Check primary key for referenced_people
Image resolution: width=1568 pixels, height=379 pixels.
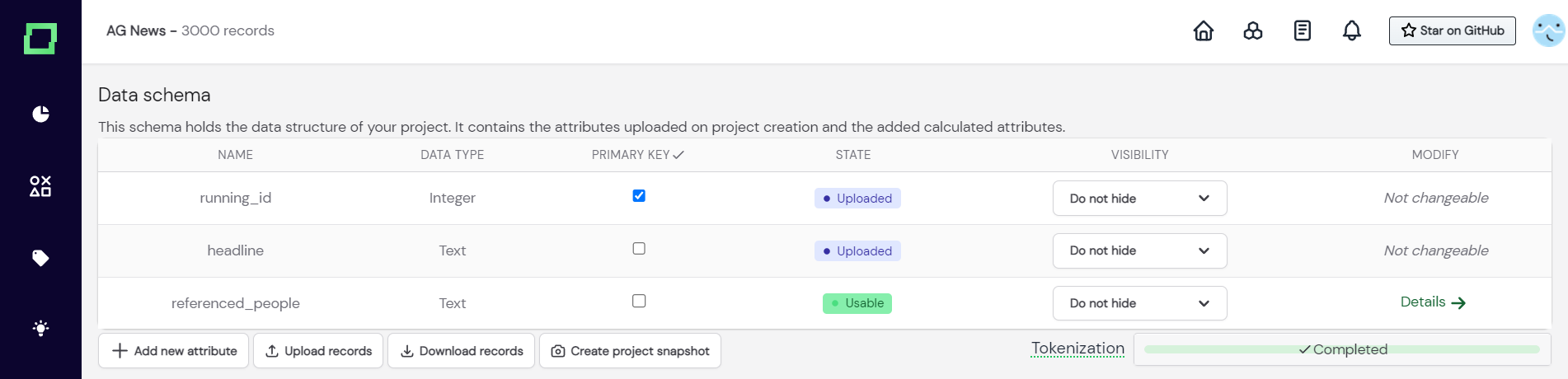click(x=639, y=302)
